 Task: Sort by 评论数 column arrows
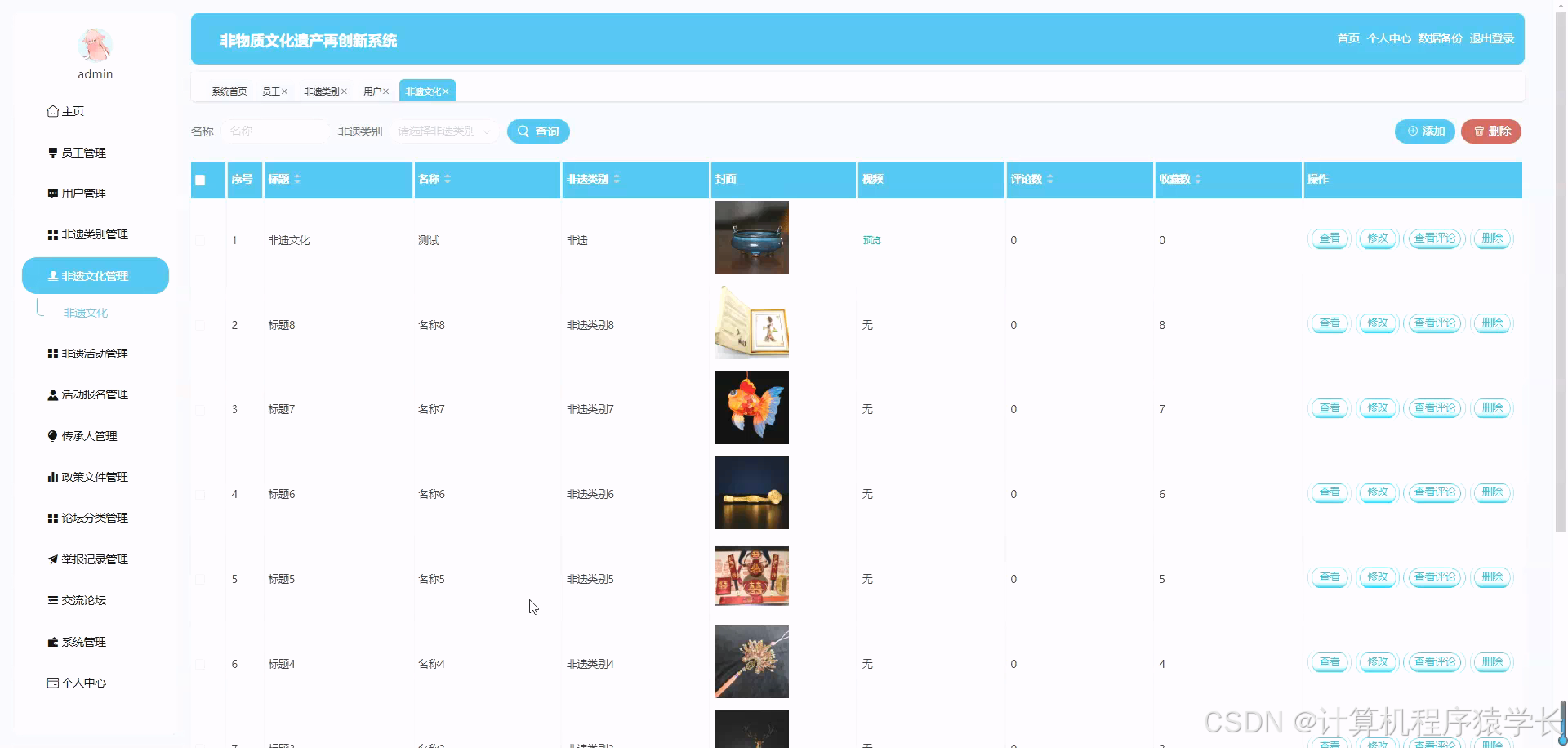click(x=1050, y=179)
